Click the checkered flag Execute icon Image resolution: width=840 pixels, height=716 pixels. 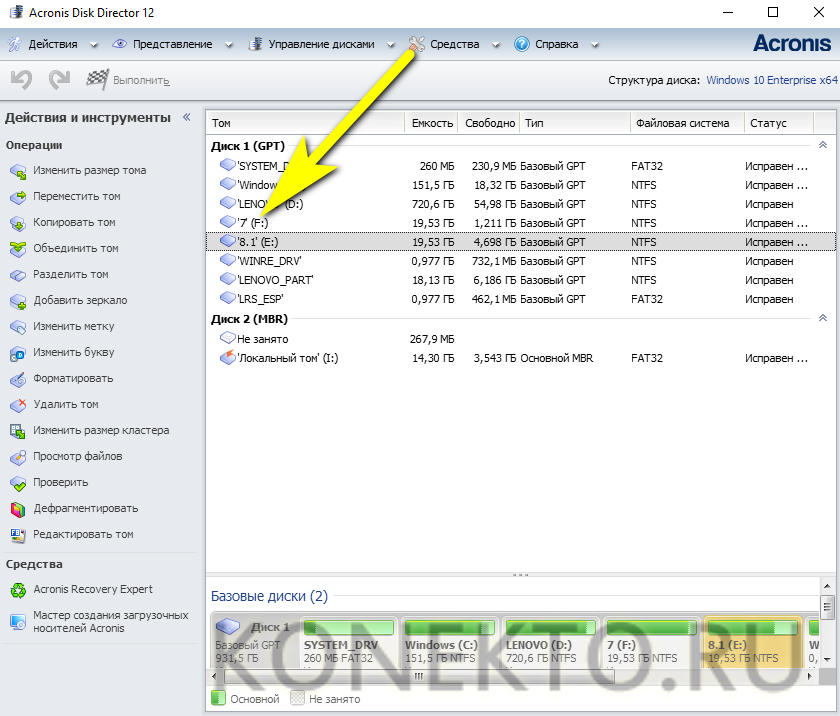click(98, 80)
